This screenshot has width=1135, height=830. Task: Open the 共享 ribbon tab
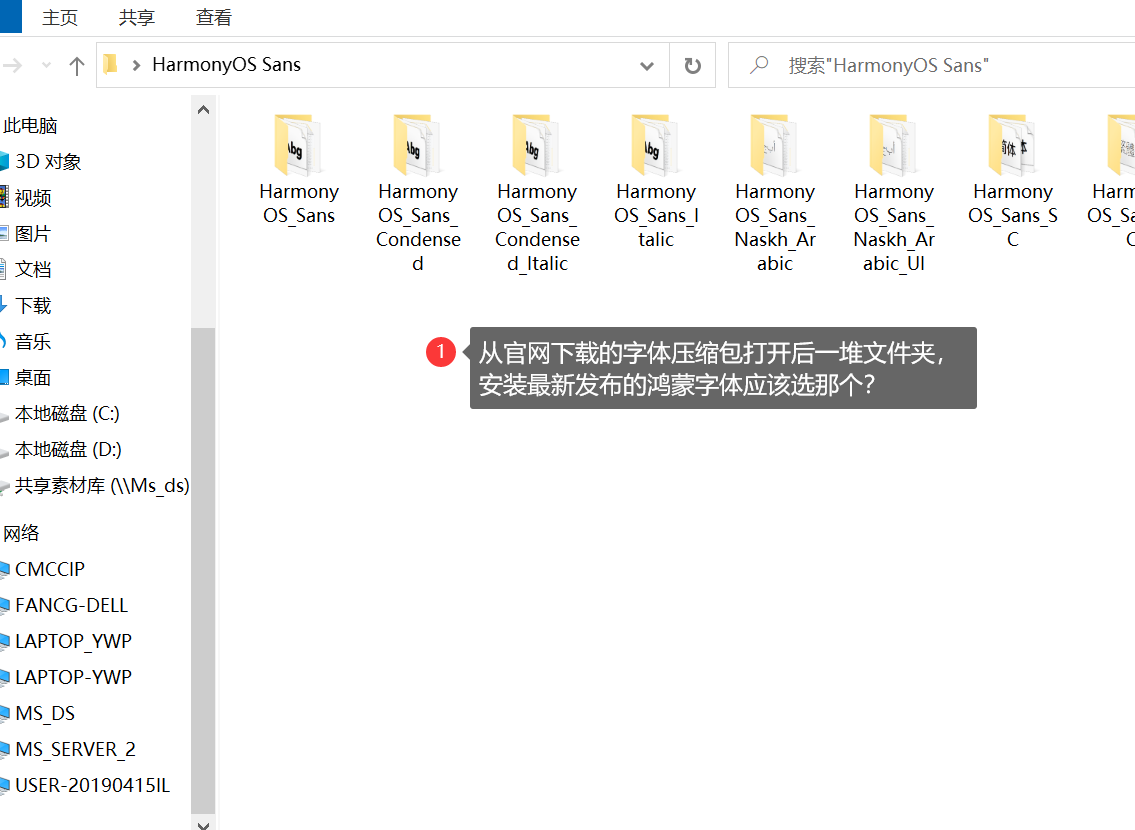tap(136, 17)
